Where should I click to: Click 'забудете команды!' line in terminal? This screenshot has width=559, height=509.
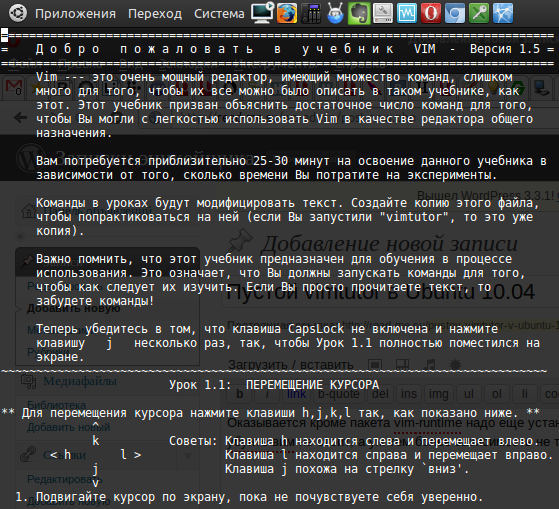pyautogui.click(x=95, y=301)
